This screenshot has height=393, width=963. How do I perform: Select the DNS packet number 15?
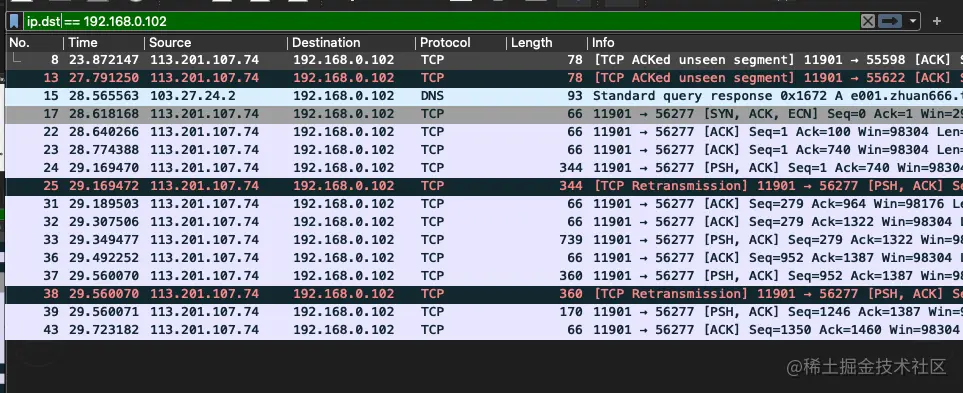(484, 96)
